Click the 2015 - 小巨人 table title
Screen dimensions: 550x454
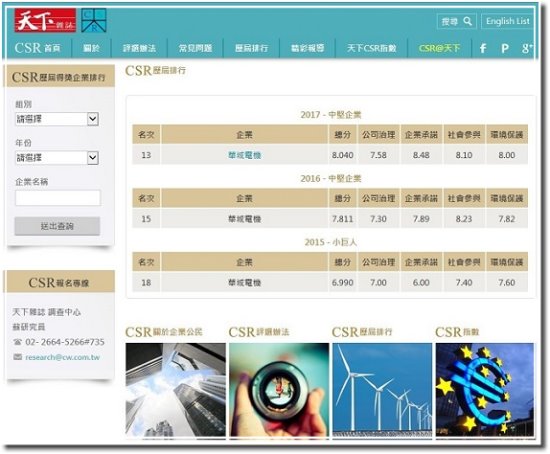331,242
